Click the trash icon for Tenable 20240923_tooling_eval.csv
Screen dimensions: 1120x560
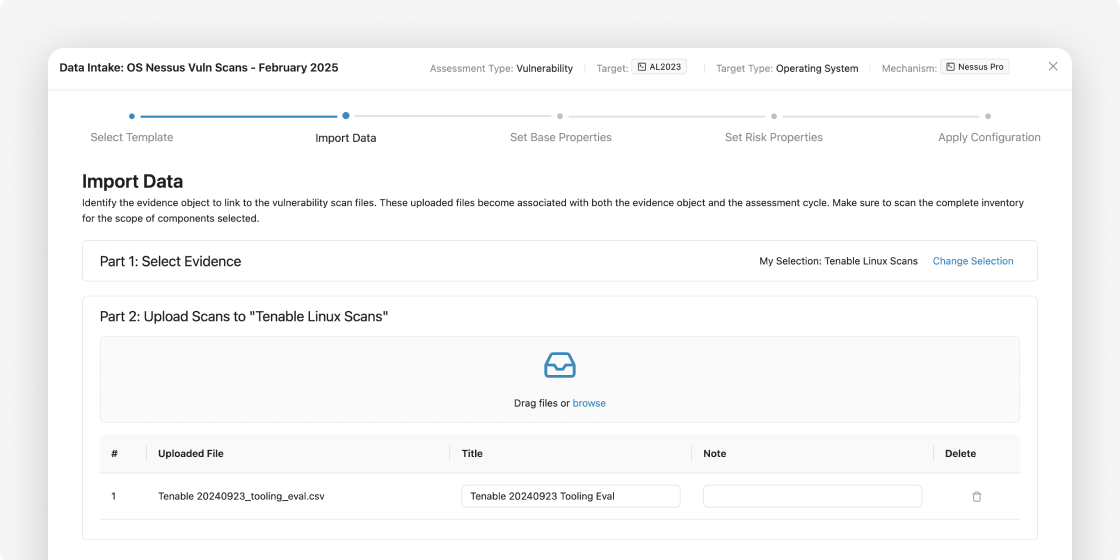coord(976,496)
